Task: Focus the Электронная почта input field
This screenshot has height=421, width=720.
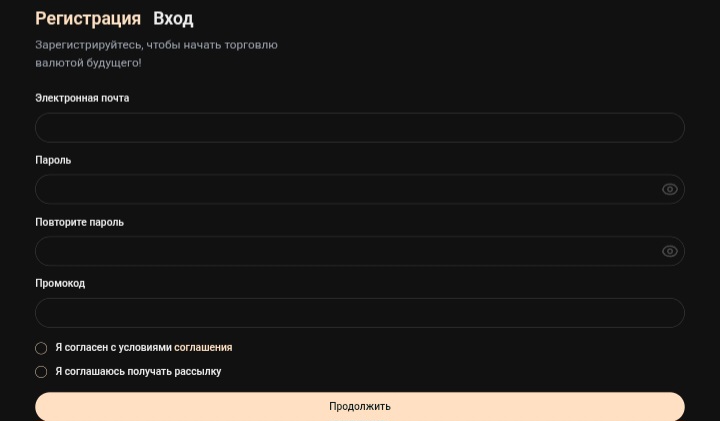Action: (x=360, y=128)
